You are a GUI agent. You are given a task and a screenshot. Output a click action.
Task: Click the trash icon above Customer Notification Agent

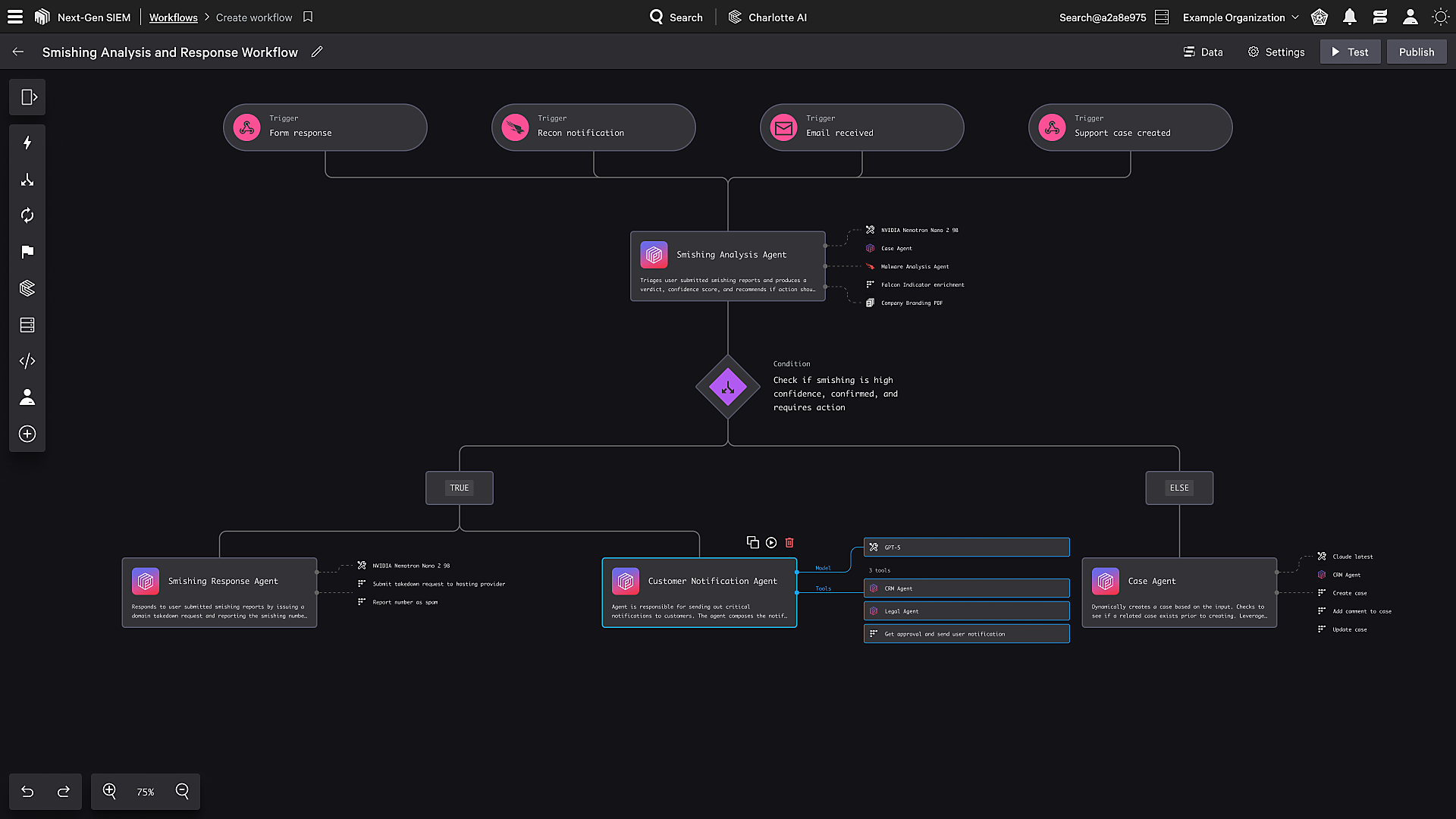point(789,542)
